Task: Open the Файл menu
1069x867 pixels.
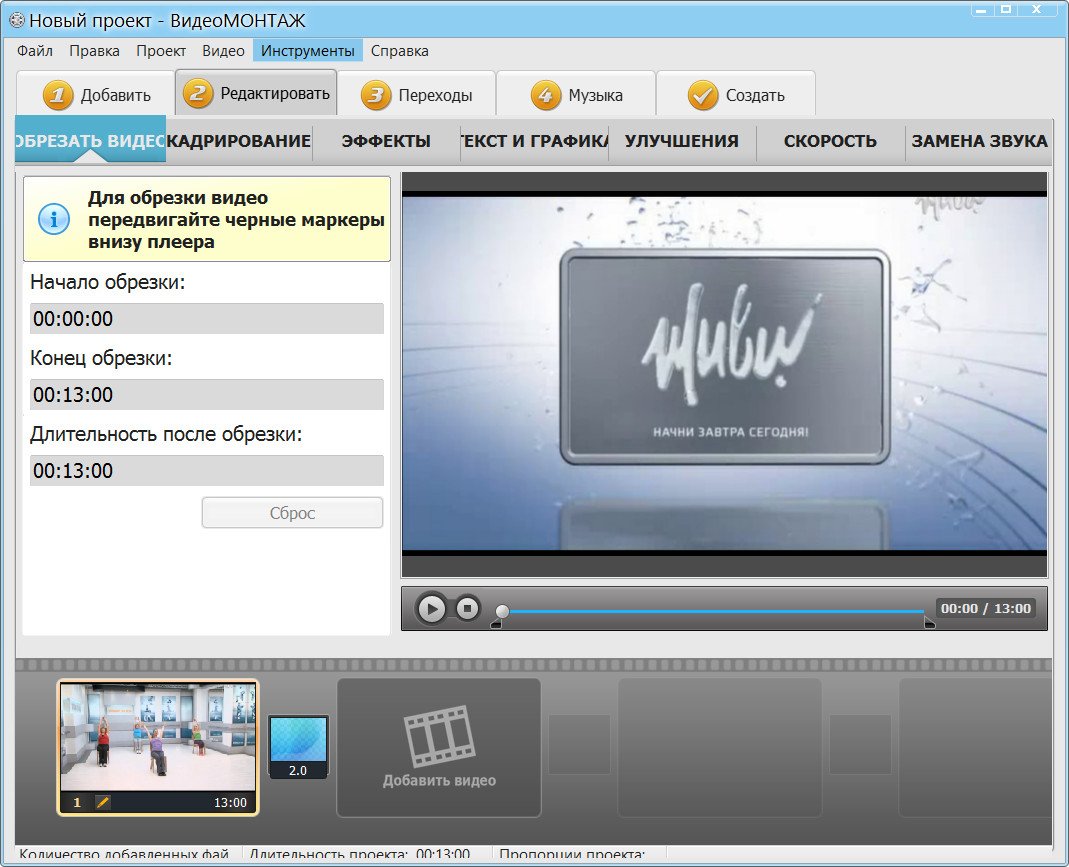Action: click(x=35, y=51)
